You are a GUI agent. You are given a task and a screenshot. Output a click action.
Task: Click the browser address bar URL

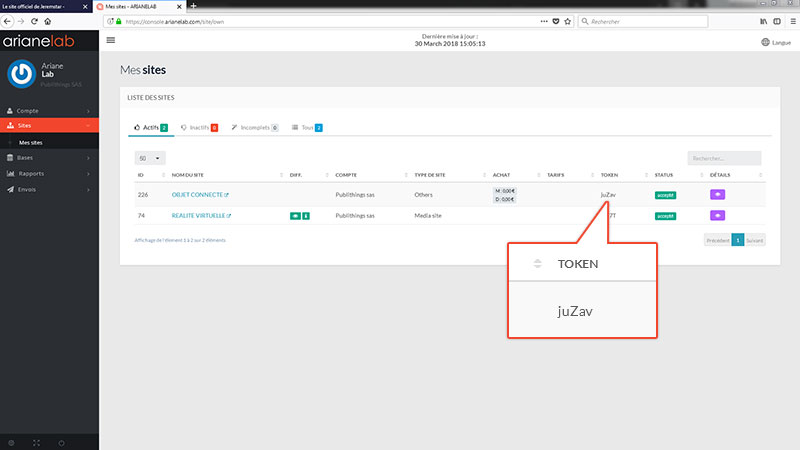(x=174, y=22)
